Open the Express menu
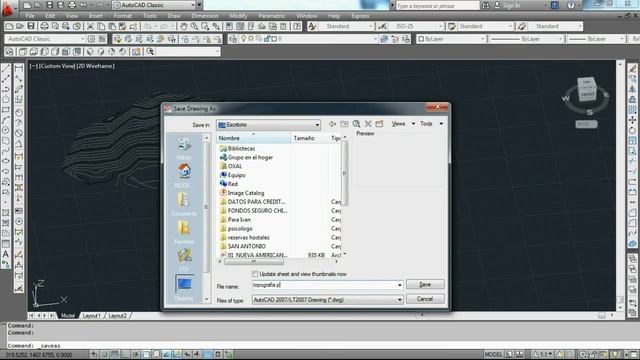640x360 pixels. click(360, 16)
